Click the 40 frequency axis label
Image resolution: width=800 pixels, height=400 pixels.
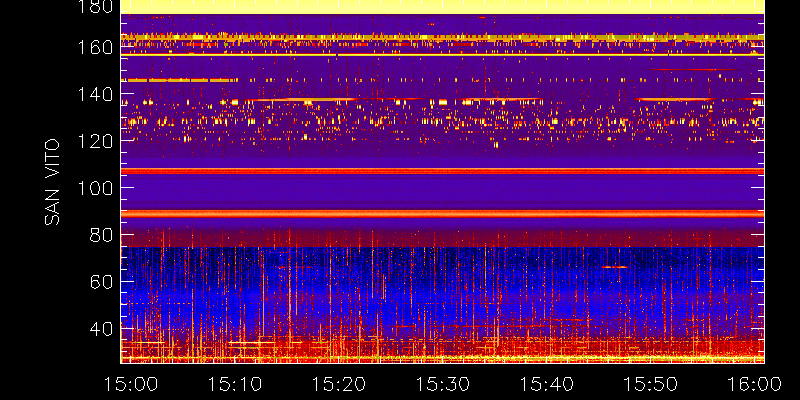point(101,329)
